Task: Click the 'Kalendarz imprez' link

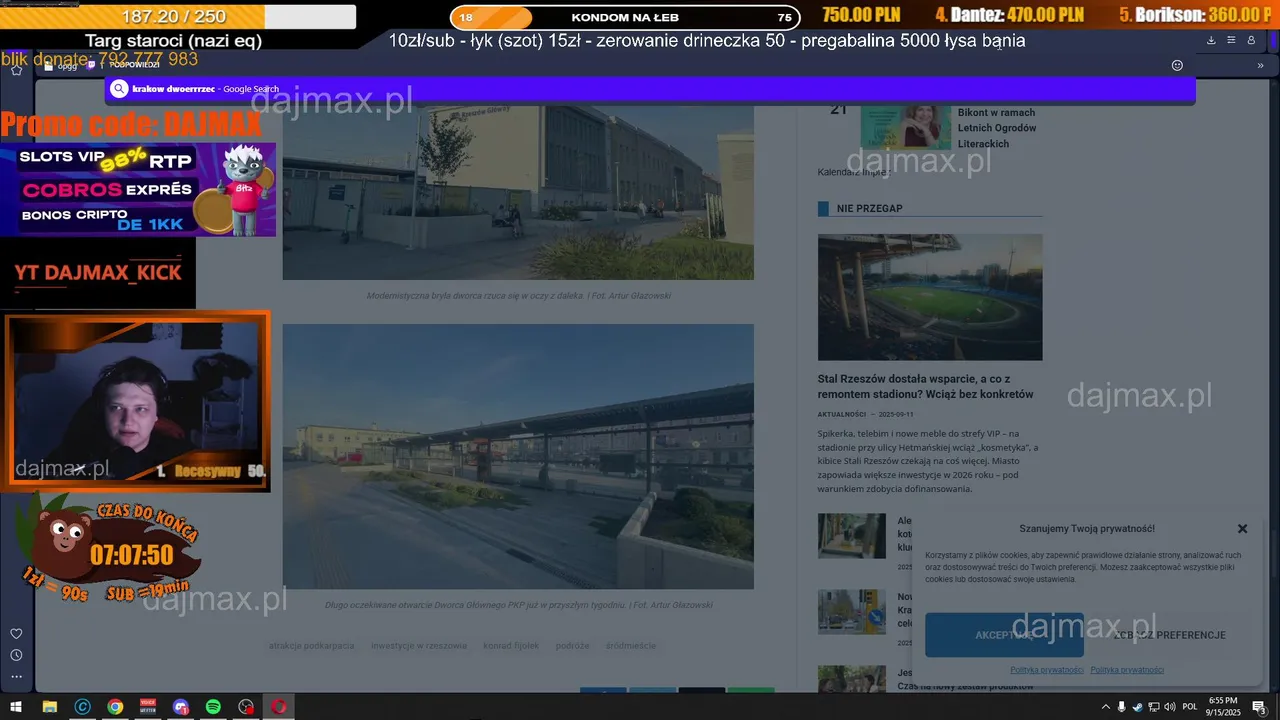Action: pos(853,172)
